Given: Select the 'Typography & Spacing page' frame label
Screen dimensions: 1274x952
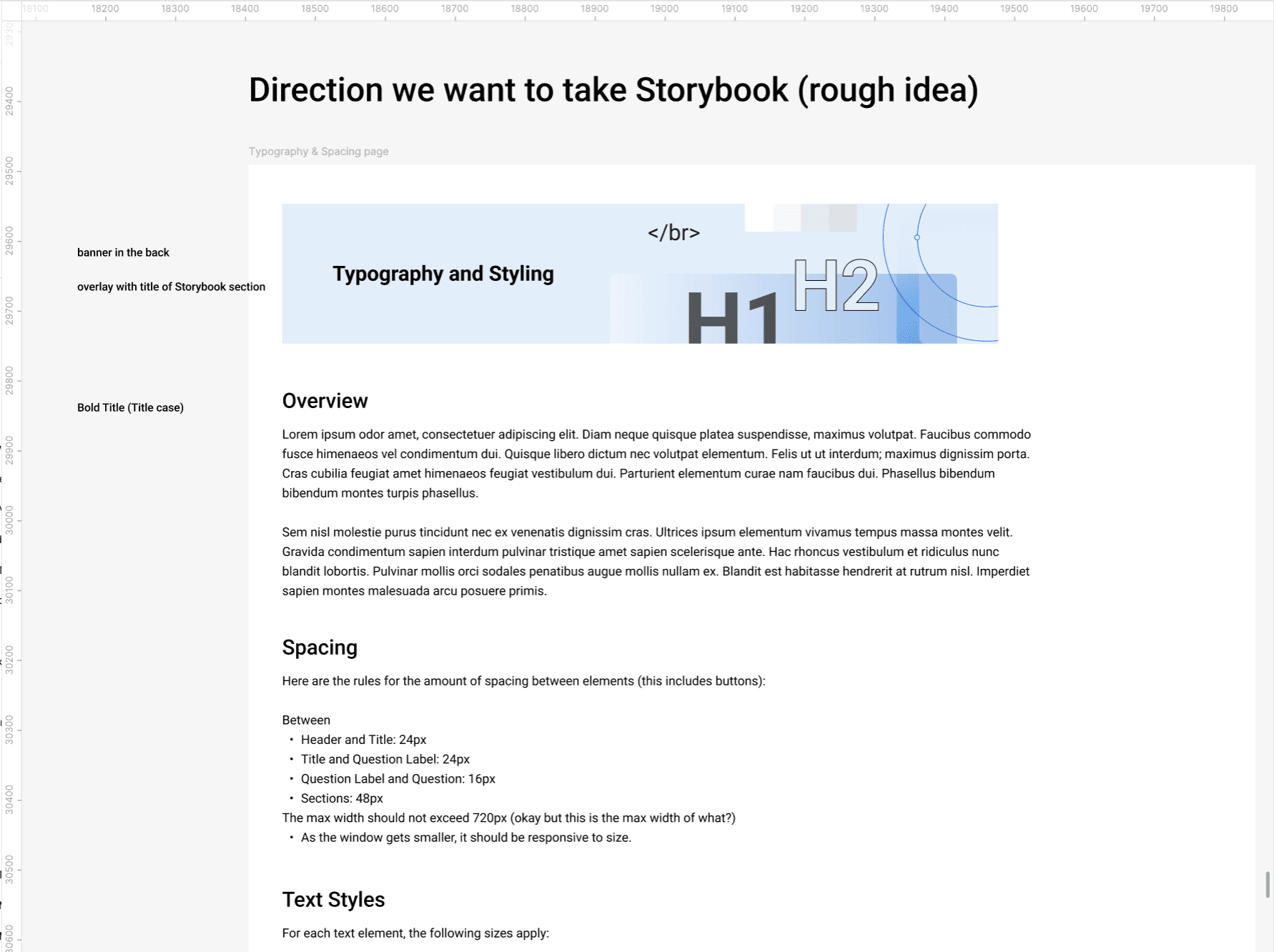Looking at the screenshot, I should [319, 152].
